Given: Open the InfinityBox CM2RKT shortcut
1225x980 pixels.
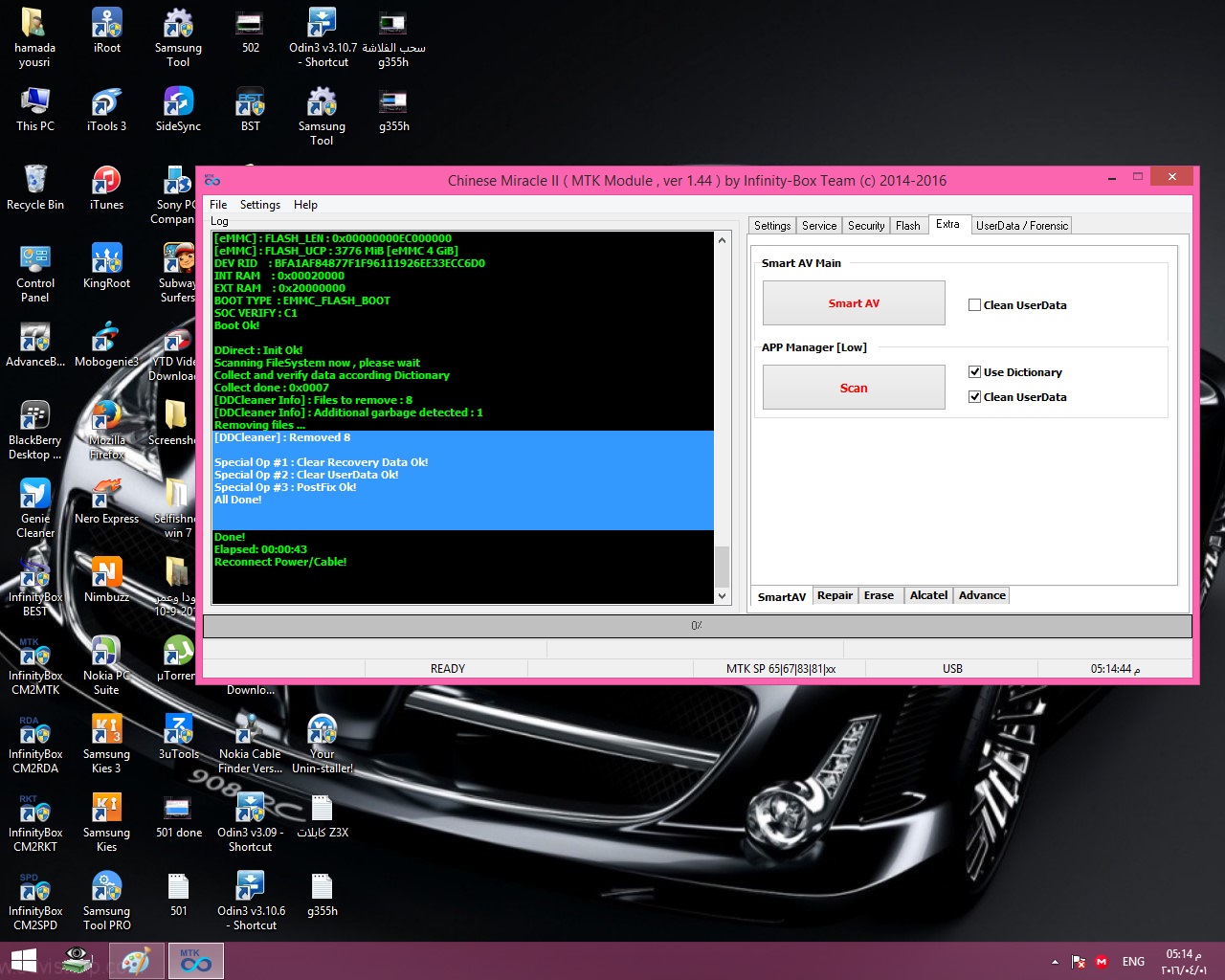Looking at the screenshot, I should point(35,823).
